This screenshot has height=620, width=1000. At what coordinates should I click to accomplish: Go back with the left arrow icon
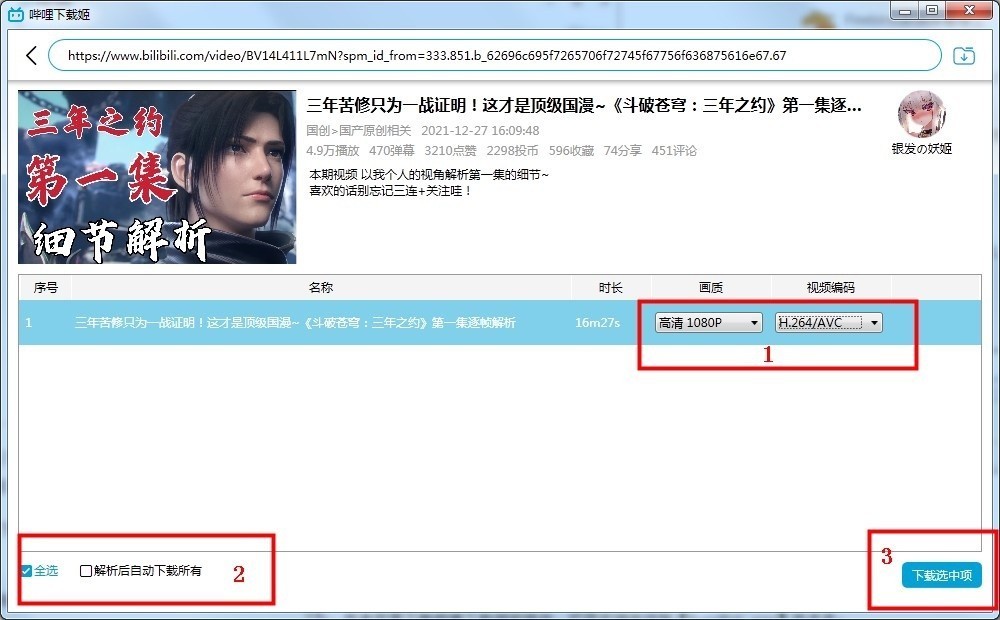pos(31,55)
